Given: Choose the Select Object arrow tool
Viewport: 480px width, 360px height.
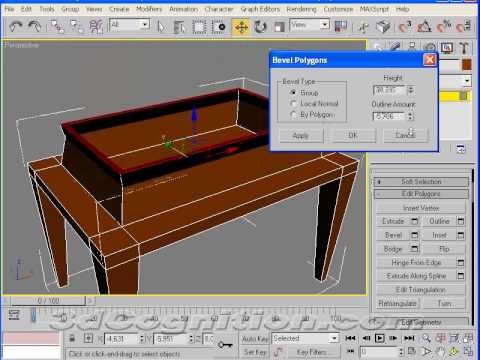Looking at the screenshot, I should [x=161, y=27].
